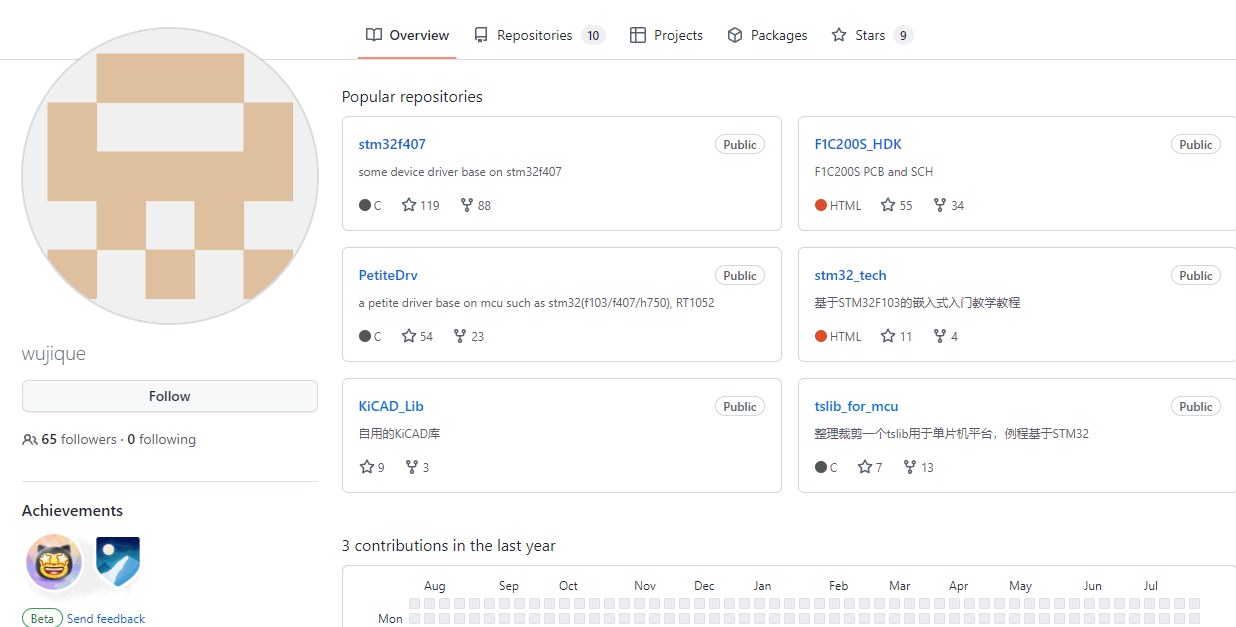Click the fork icon showing 34 on F1C200S_HDK
The width and height of the screenshot is (1236, 627).
tap(940, 205)
